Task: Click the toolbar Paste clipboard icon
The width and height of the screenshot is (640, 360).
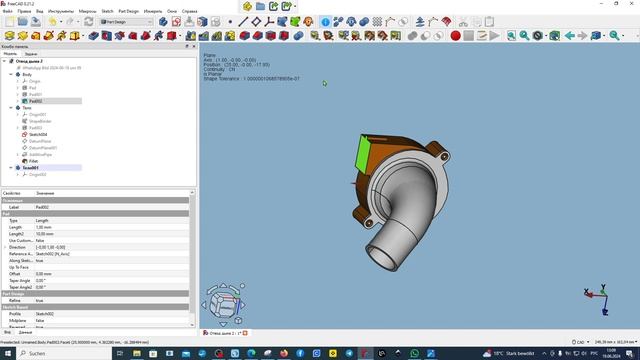Action: [x=489, y=22]
